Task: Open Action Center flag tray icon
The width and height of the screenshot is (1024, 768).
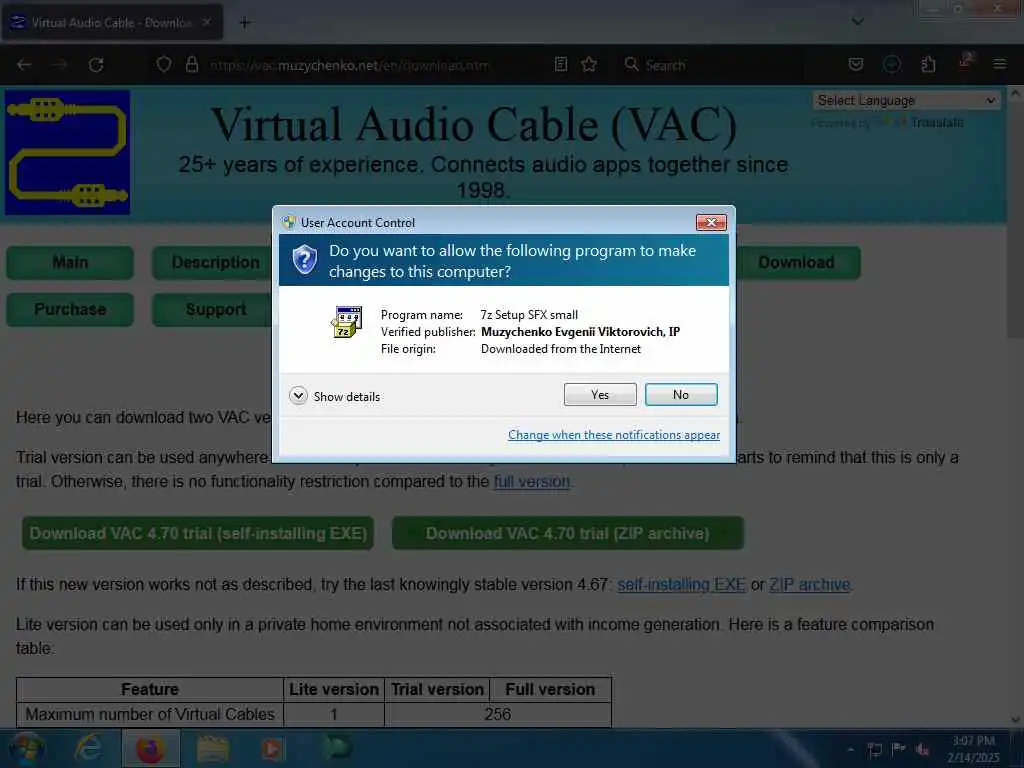Action: (899, 750)
